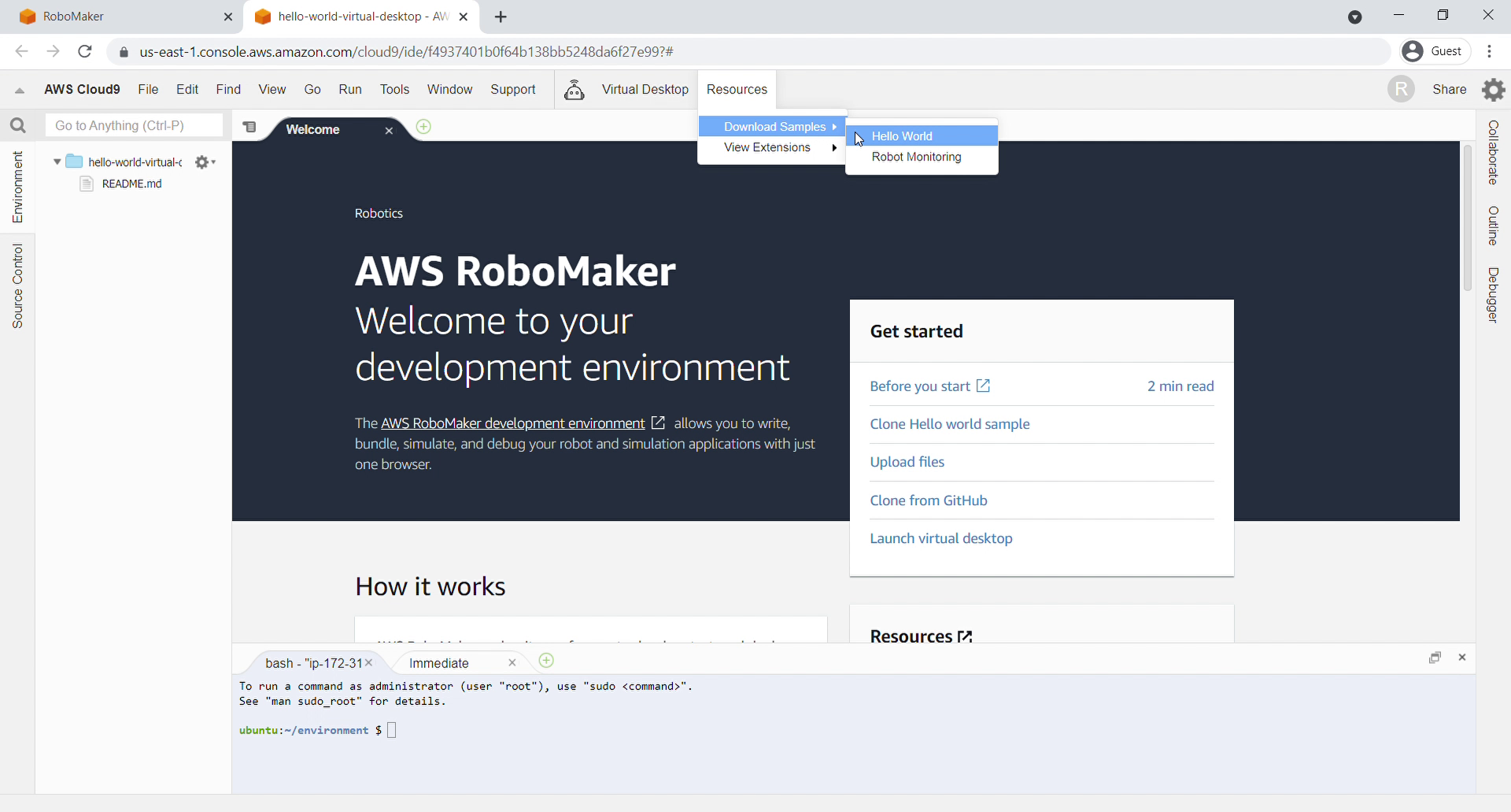Viewport: 1511px width, 812px height.
Task: Collapse the menu bar with the up arrow icon
Action: [20, 90]
